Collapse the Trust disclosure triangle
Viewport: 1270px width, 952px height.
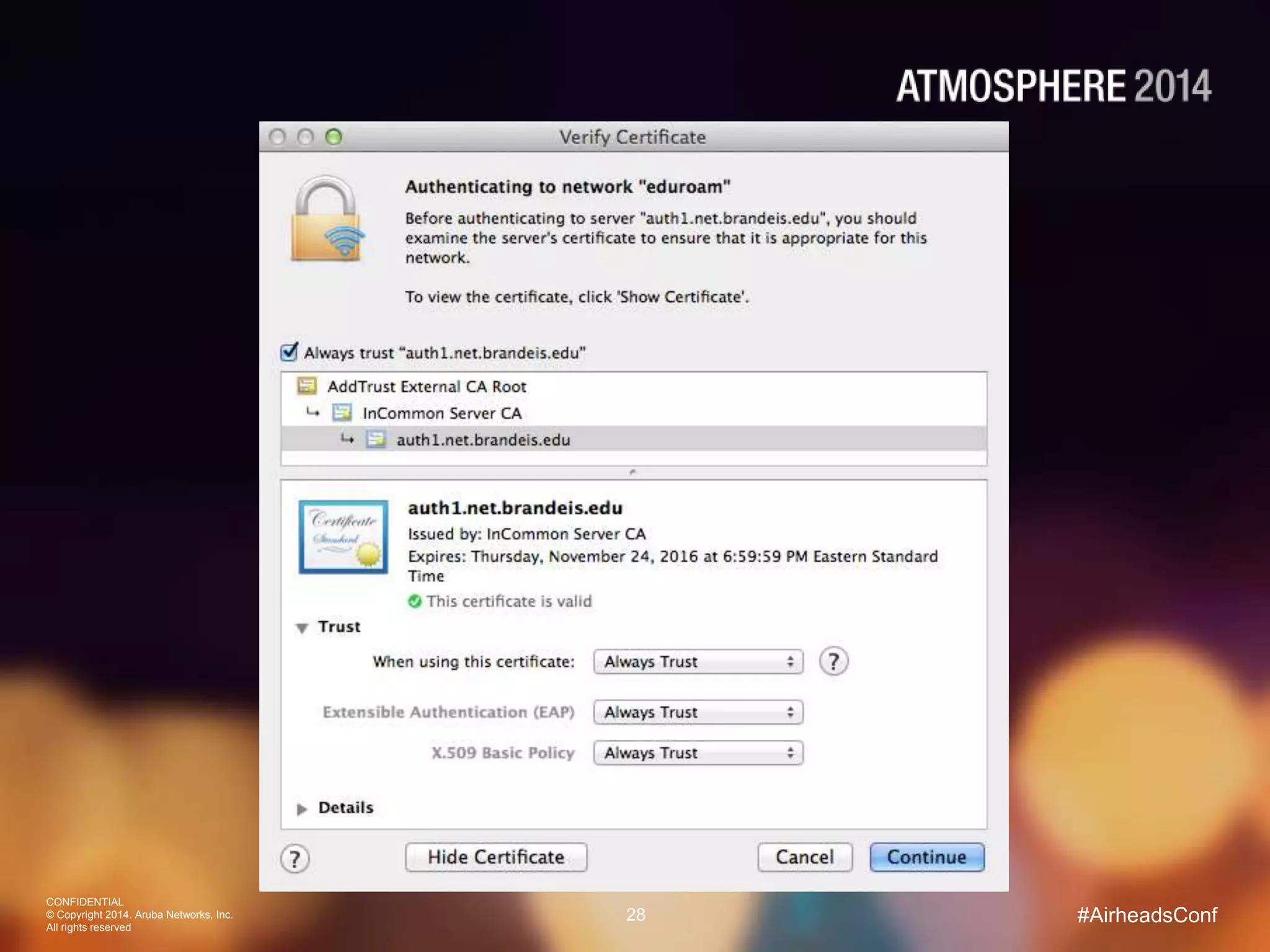pos(302,628)
